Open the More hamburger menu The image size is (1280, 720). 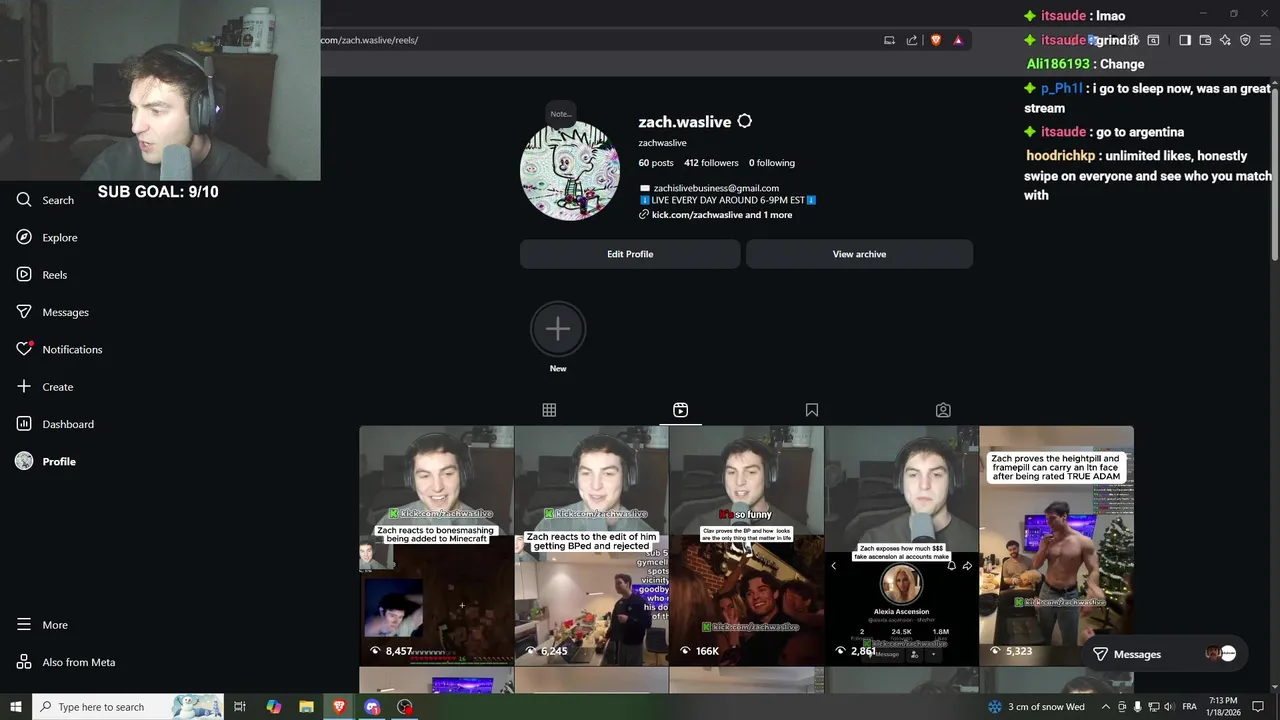pos(42,625)
